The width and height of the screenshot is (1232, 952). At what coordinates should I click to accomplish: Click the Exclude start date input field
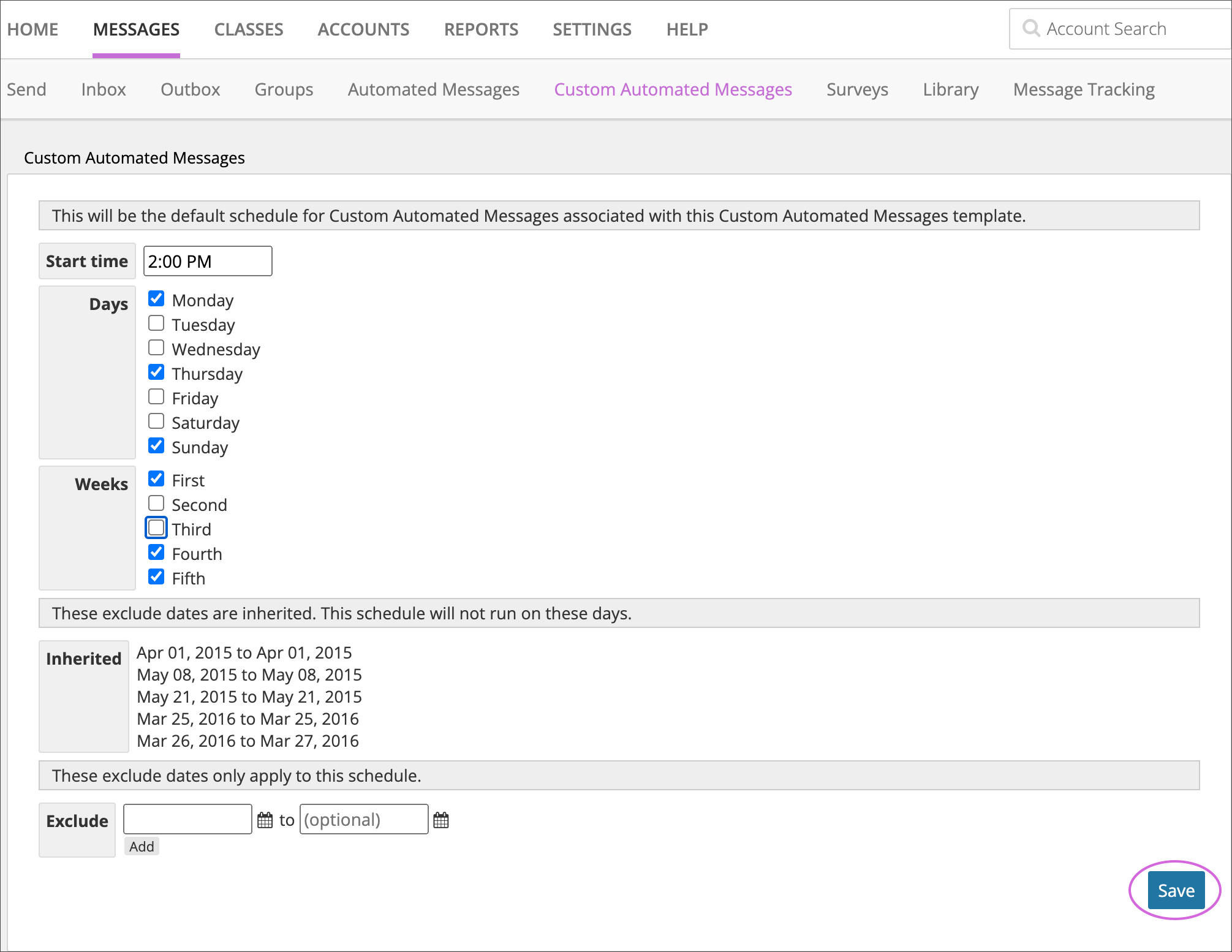187,819
